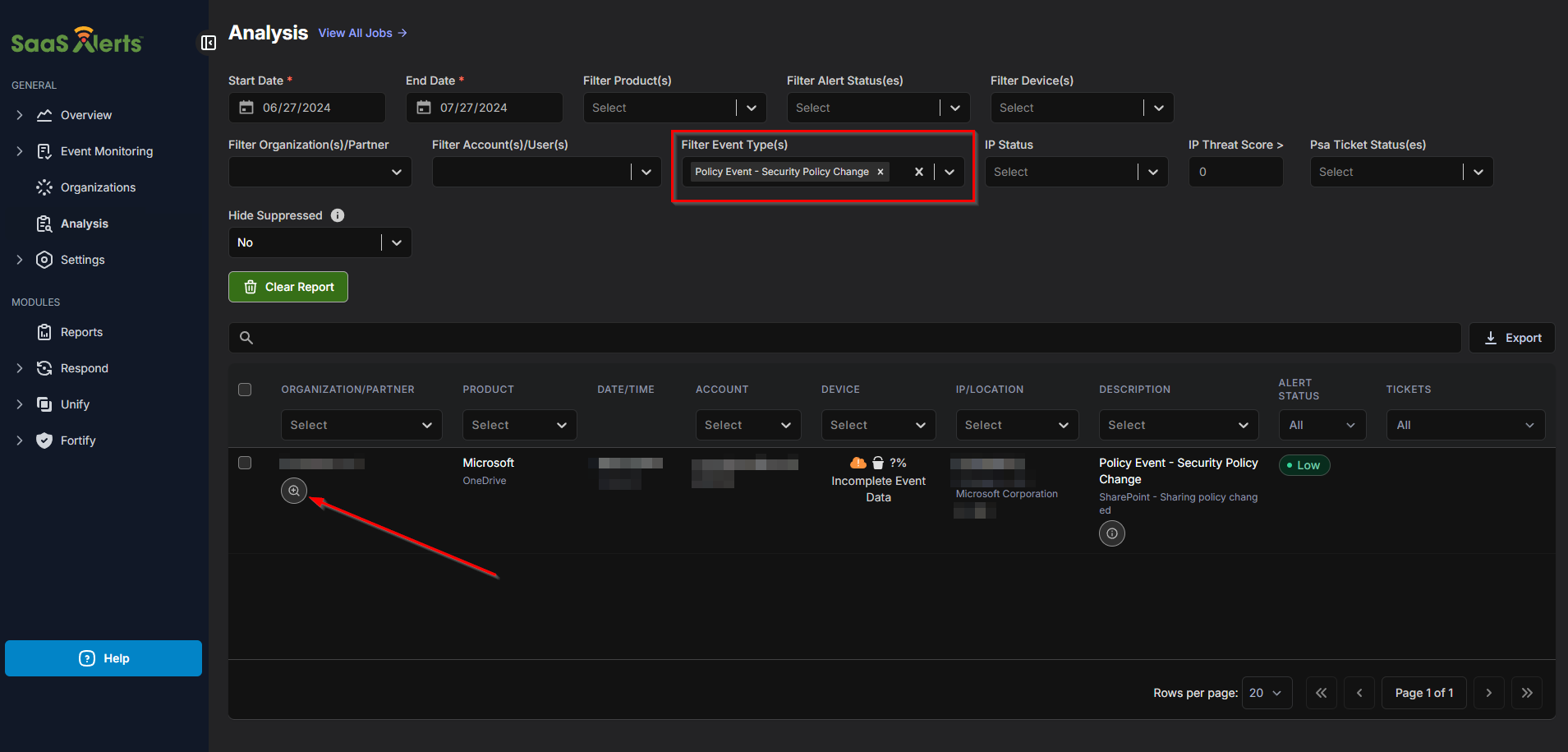Open Reports in the sidebar

(x=81, y=332)
